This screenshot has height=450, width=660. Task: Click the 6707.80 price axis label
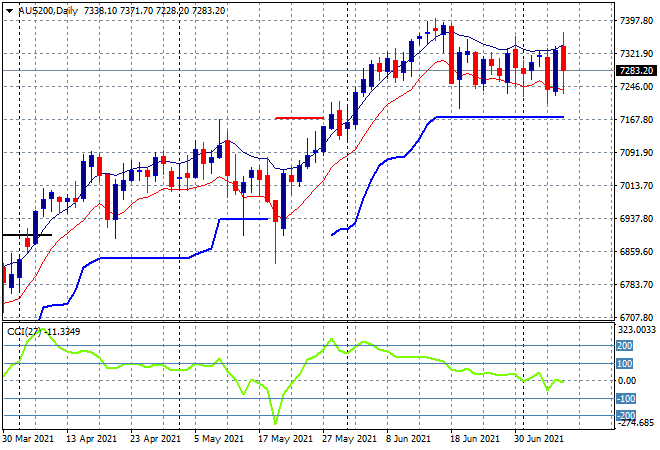pos(636,317)
